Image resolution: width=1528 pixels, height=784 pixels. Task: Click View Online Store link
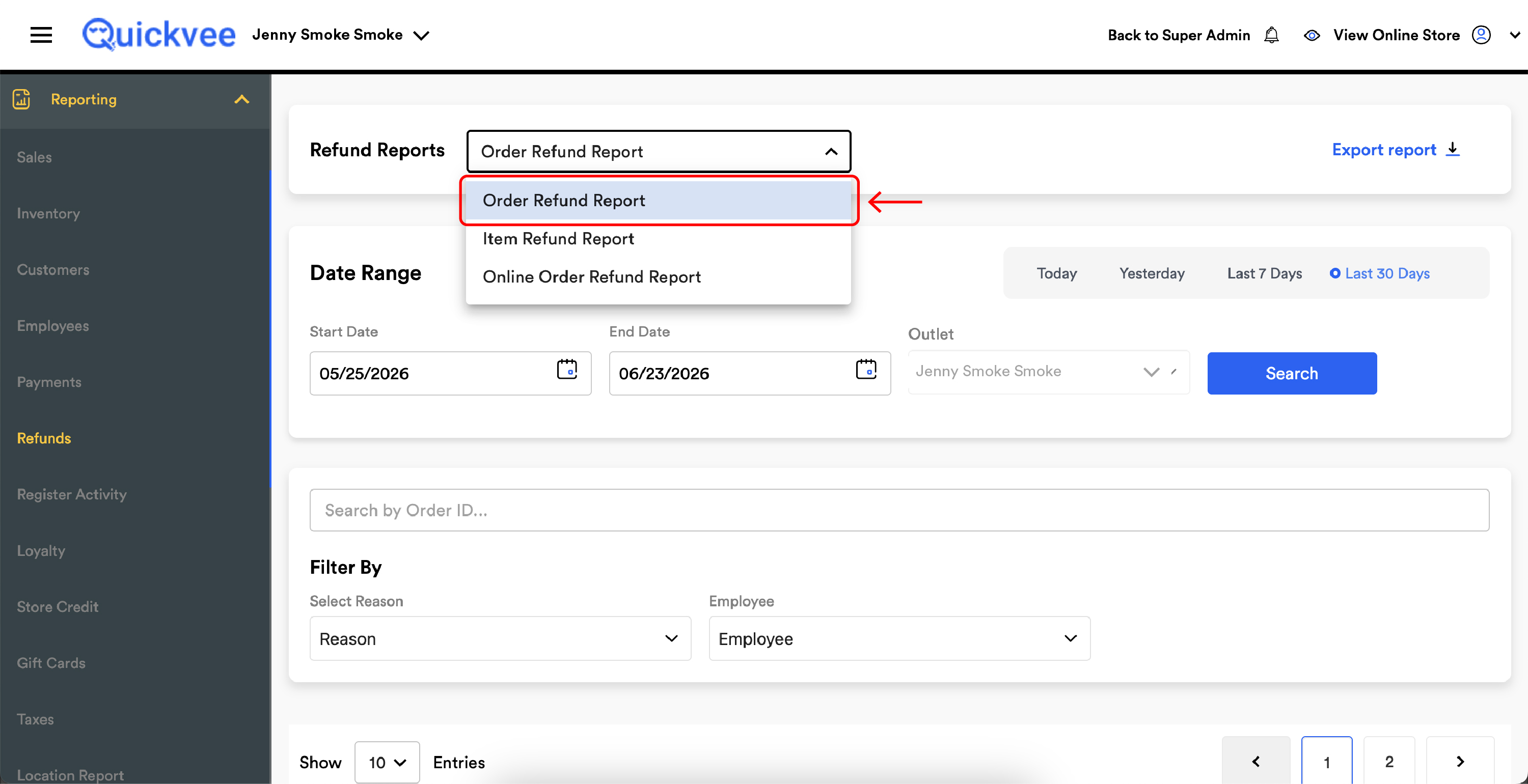click(x=1396, y=35)
